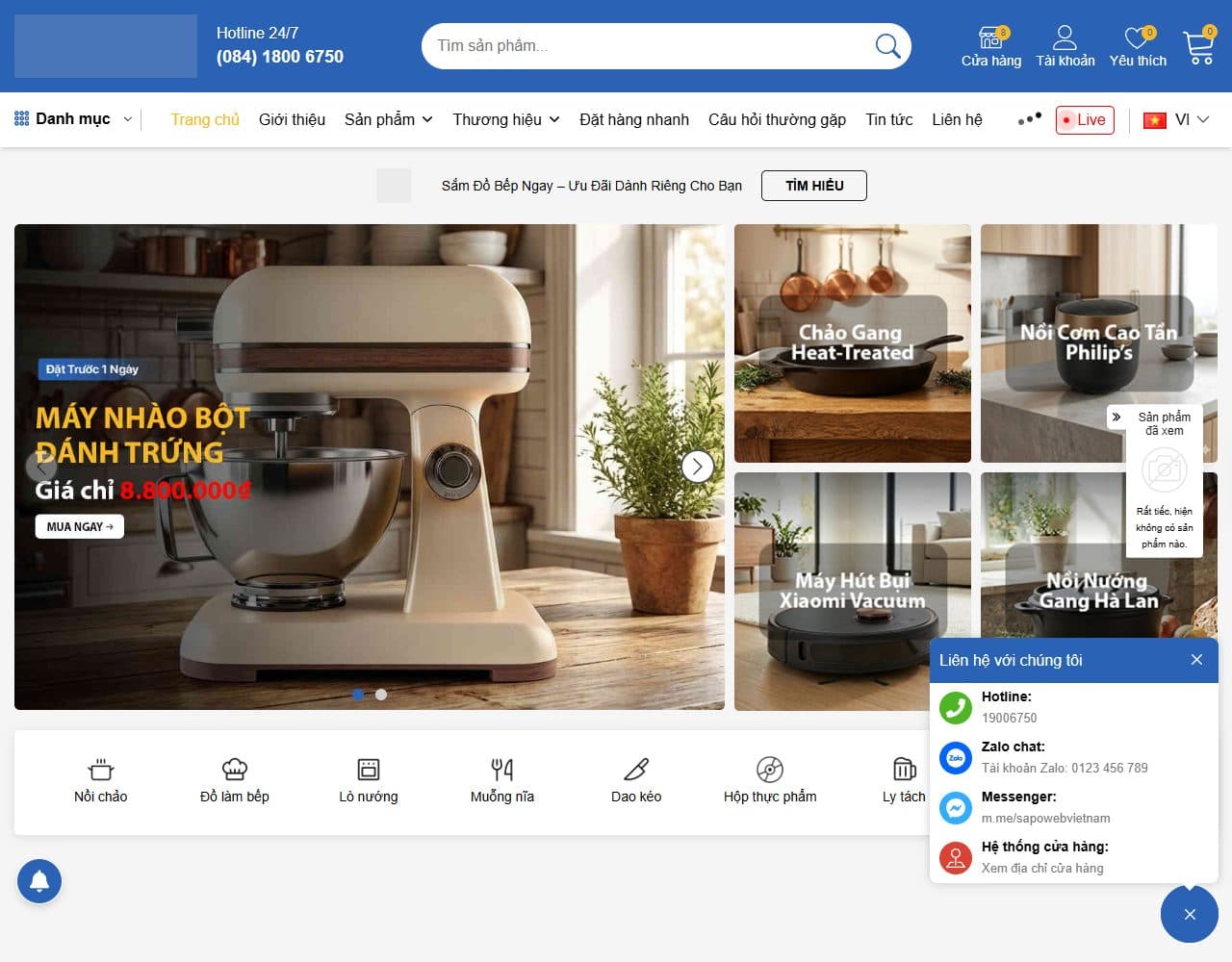Click the Zalo chat icon
Screen dimensions: 1232x962
tap(956, 757)
